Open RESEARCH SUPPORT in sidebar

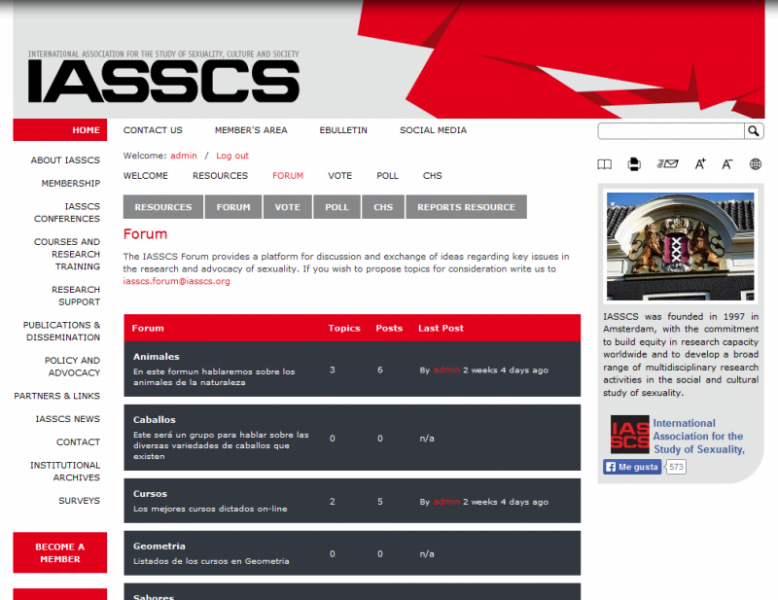pyautogui.click(x=75, y=296)
